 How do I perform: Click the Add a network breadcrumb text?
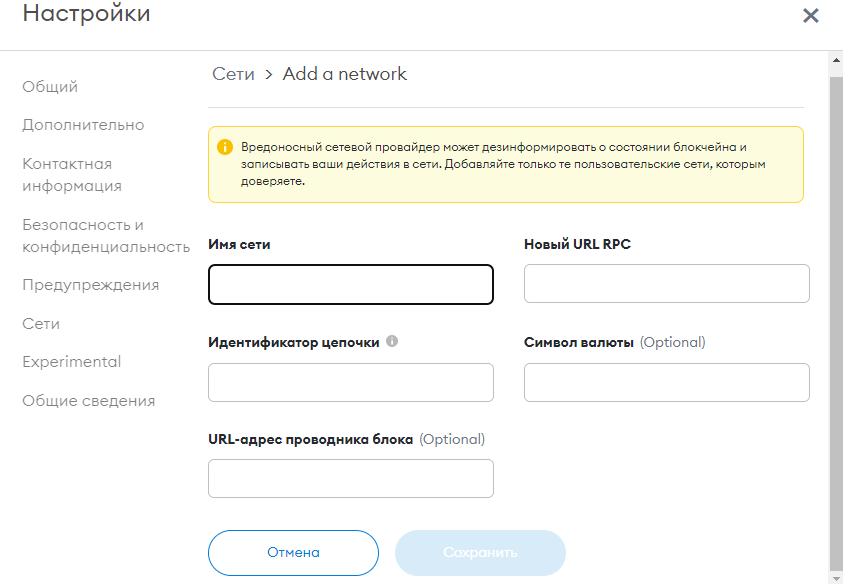point(345,74)
